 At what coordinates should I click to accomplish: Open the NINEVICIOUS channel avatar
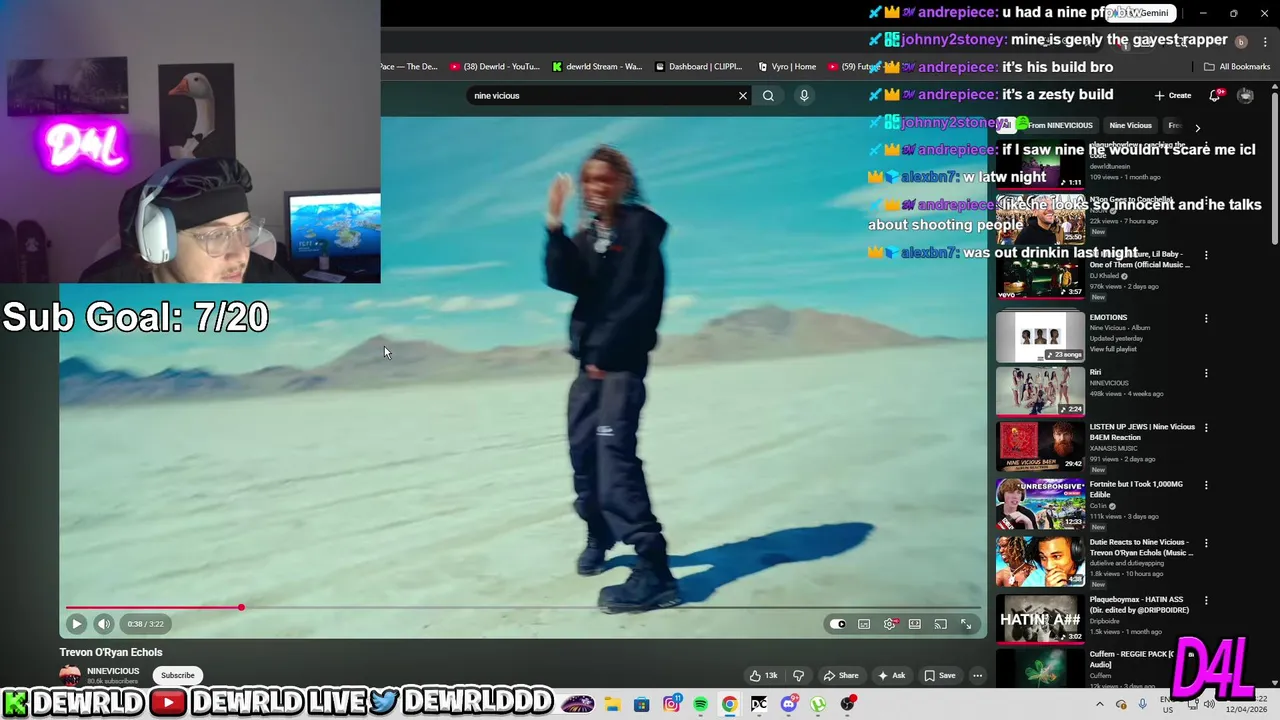(x=70, y=676)
